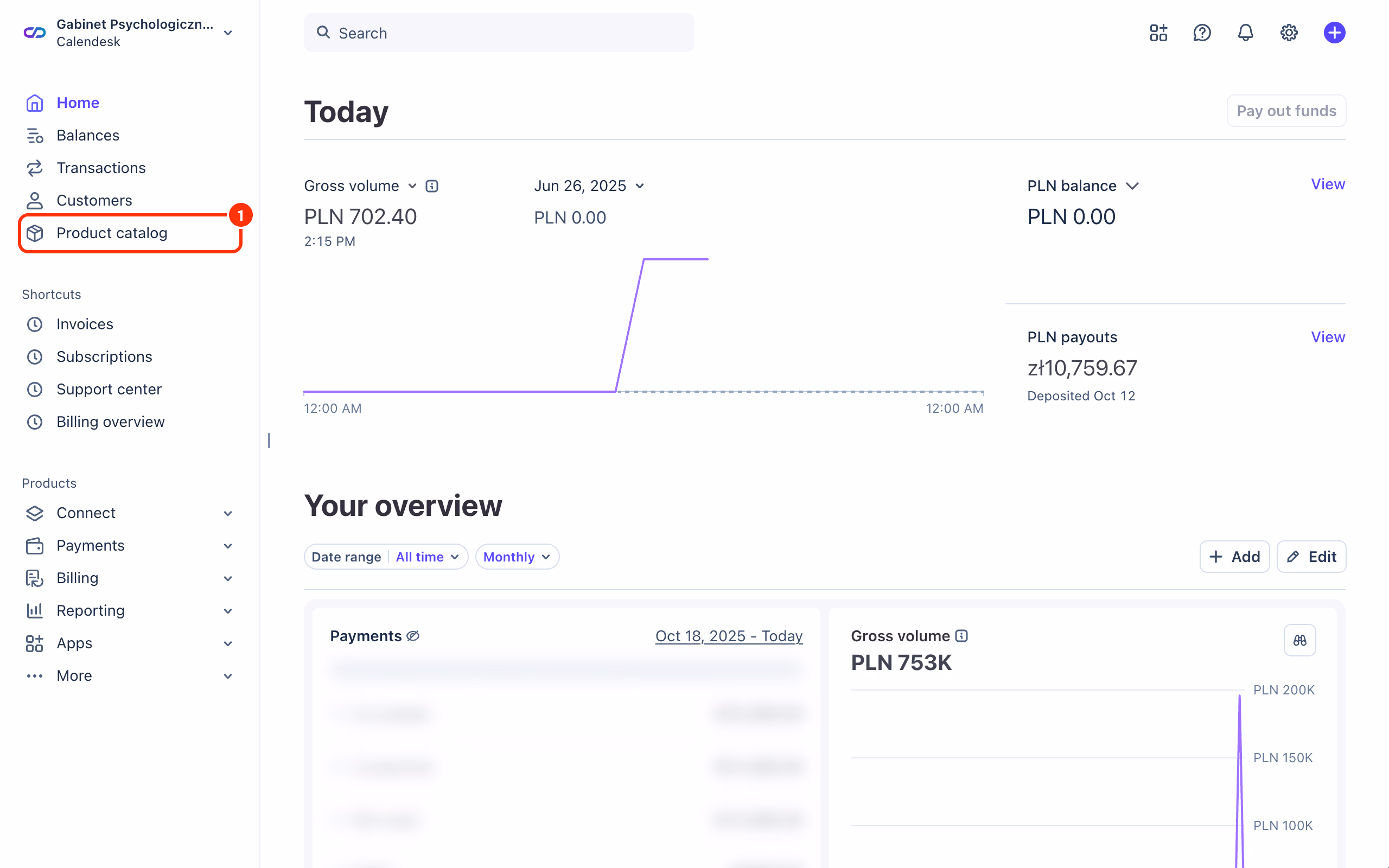Open the help question mark icon
Screen dimensions: 1389x868
click(1202, 33)
